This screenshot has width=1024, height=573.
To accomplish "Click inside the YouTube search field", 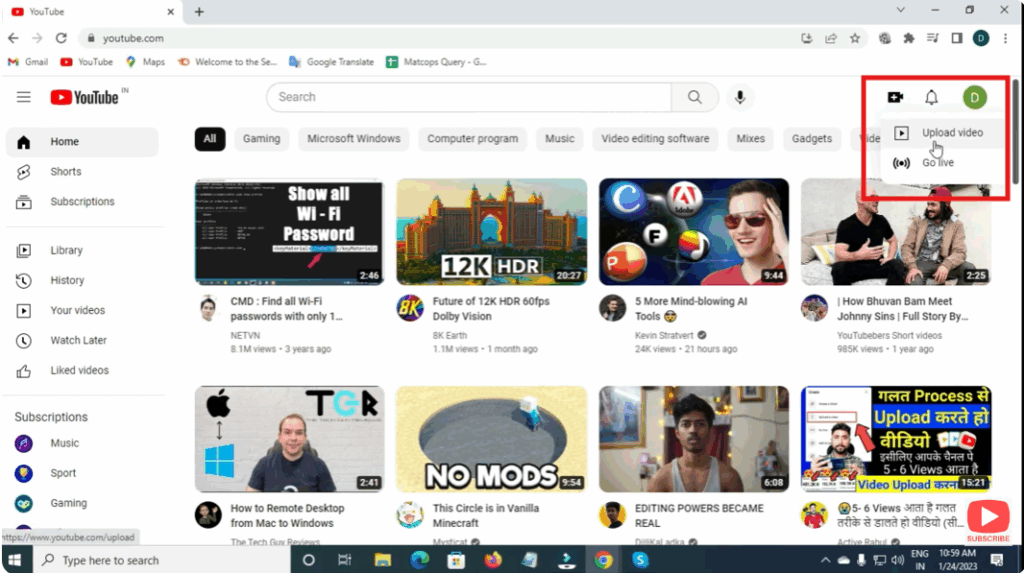I will click(x=470, y=97).
